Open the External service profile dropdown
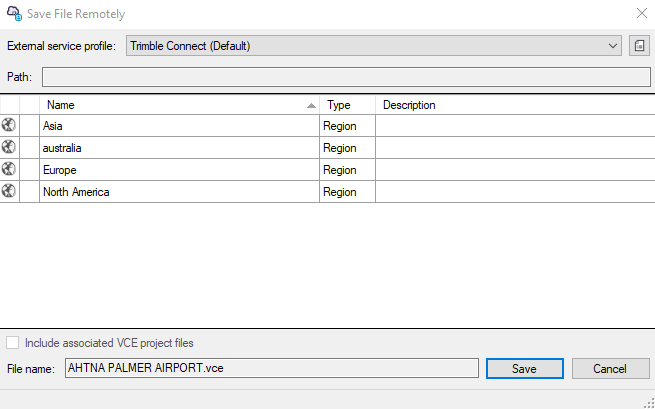This screenshot has height=409, width=655. [374, 46]
